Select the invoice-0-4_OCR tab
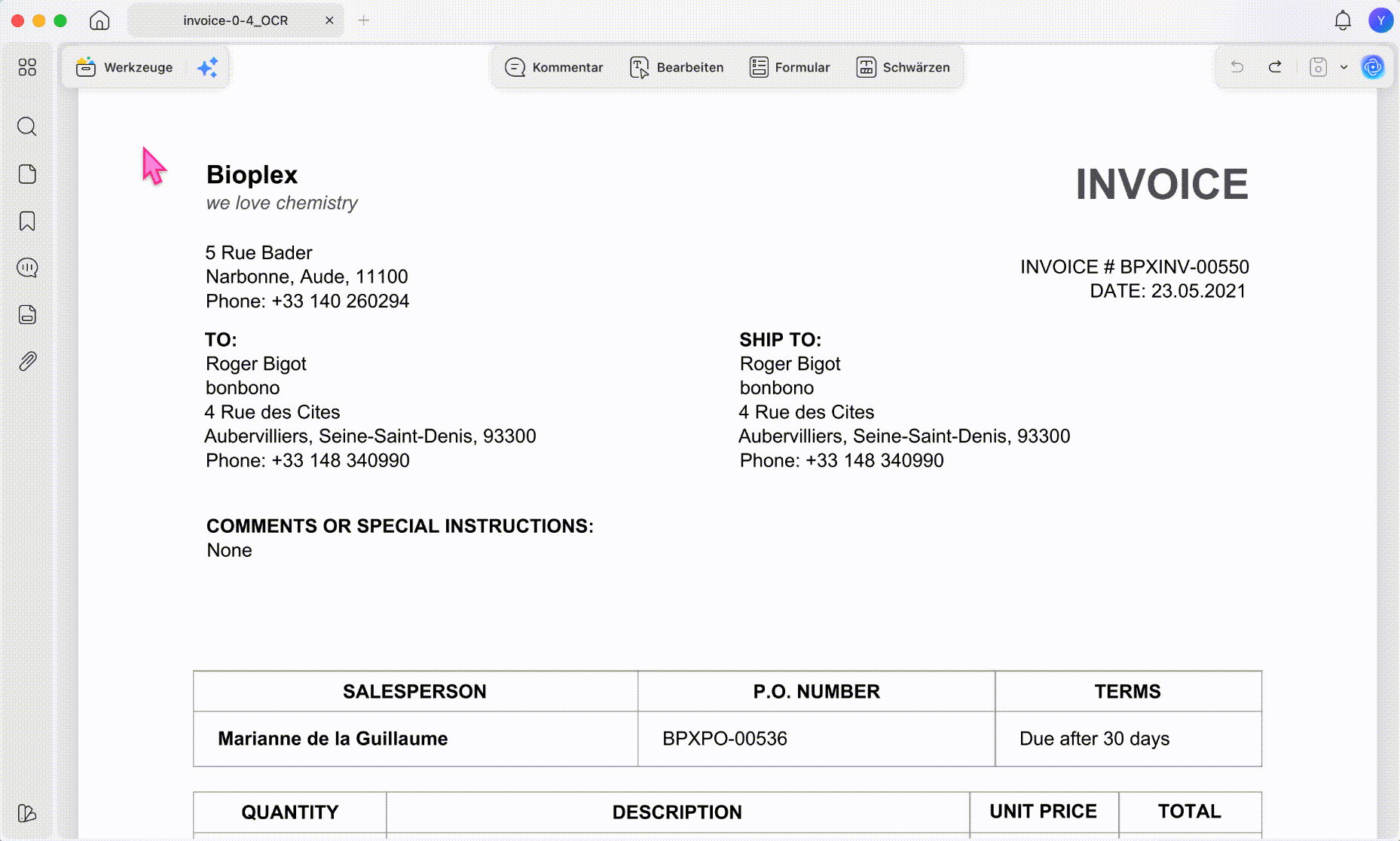1400x841 pixels. pyautogui.click(x=235, y=20)
